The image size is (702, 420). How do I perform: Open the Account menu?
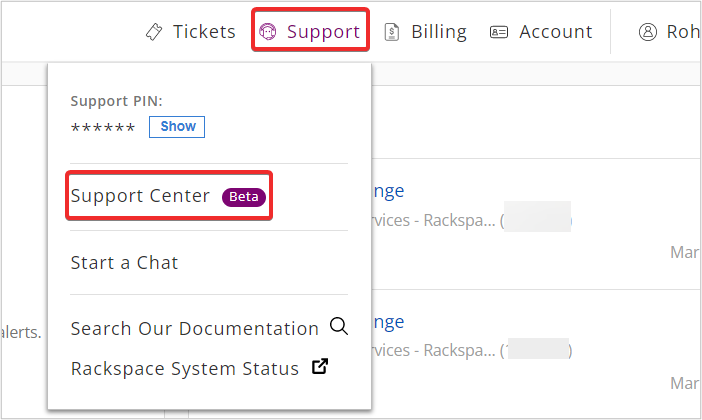(x=541, y=32)
